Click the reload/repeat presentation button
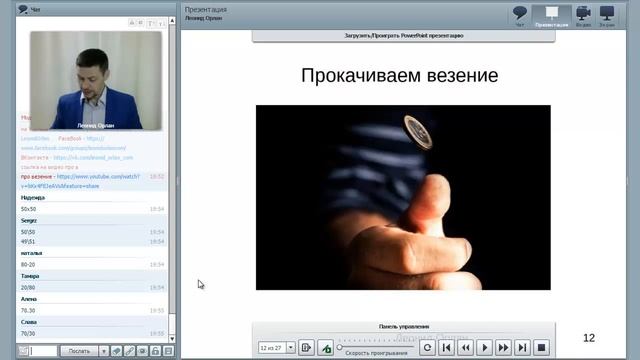 427,348
